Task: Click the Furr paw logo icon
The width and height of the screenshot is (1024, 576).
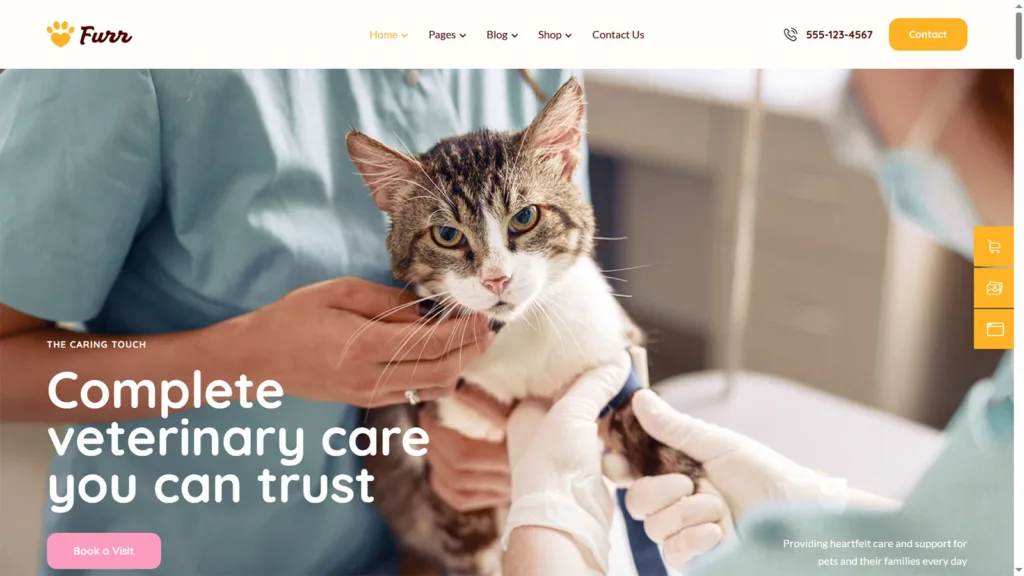Action: (x=60, y=34)
